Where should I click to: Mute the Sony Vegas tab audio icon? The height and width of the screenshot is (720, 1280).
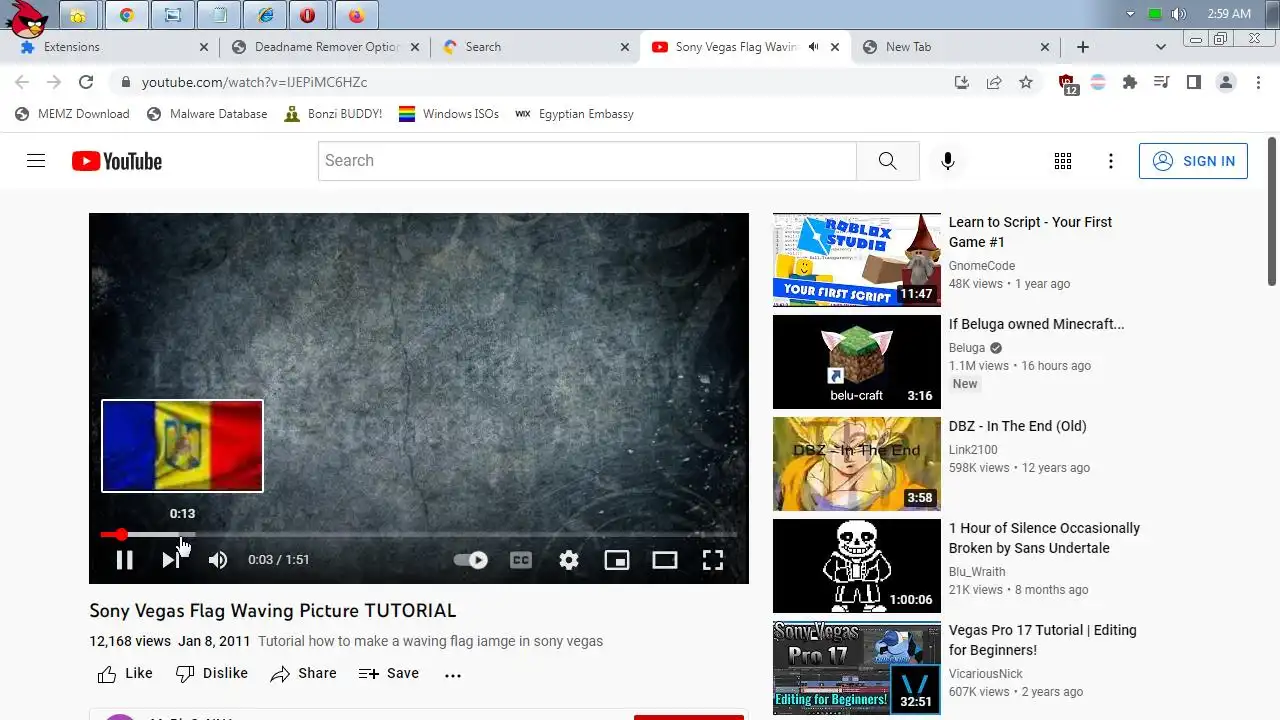pos(814,47)
